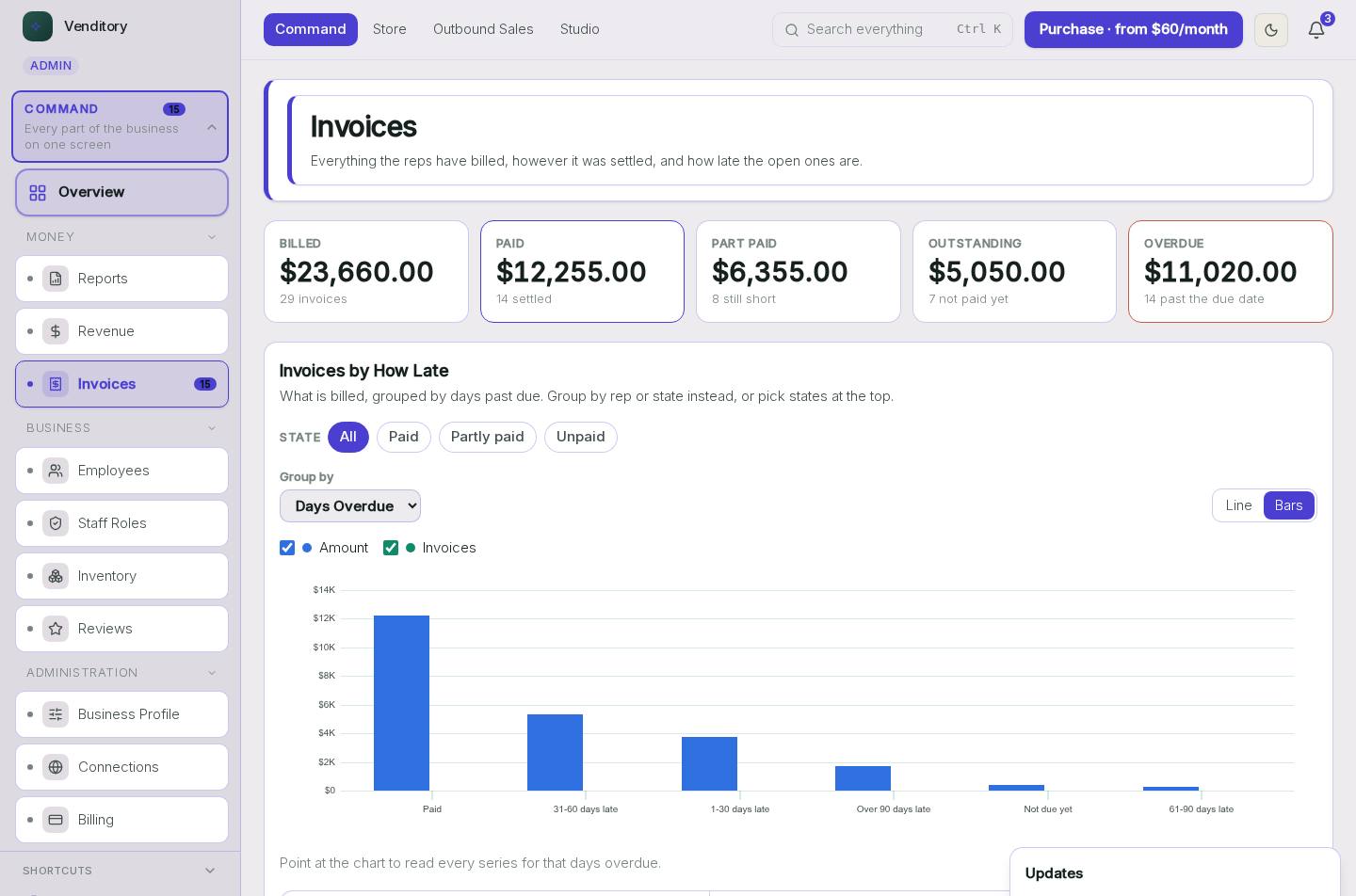The height and width of the screenshot is (896, 1356).
Task: Open Business Profile page
Action: coord(121,714)
